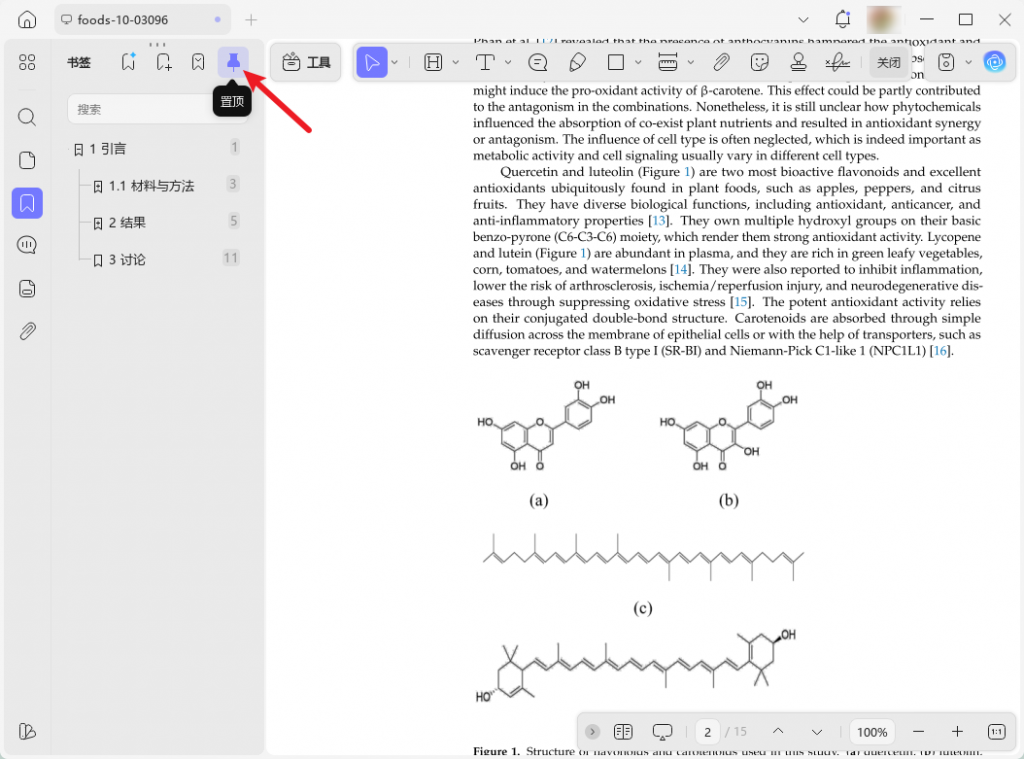Click the 工具 tools button
This screenshot has height=759, width=1024.
point(306,62)
